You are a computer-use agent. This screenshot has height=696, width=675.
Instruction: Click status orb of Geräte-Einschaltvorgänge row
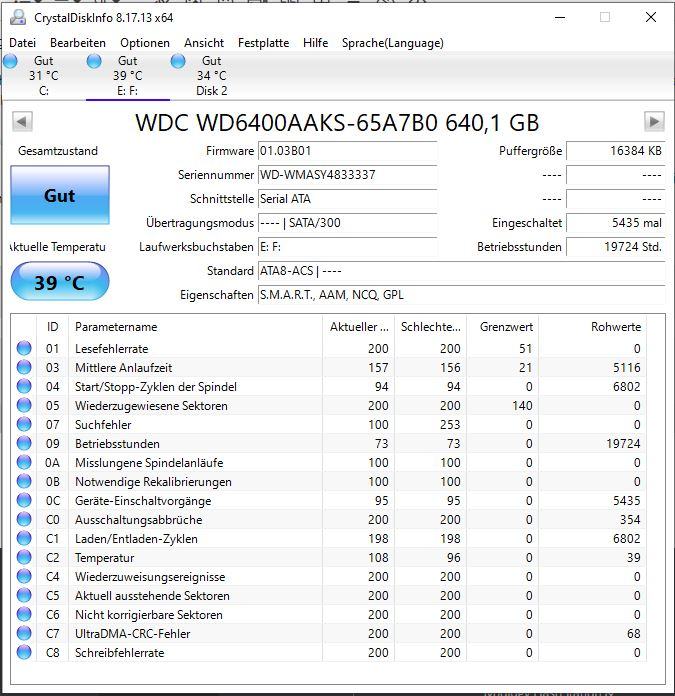click(24, 501)
